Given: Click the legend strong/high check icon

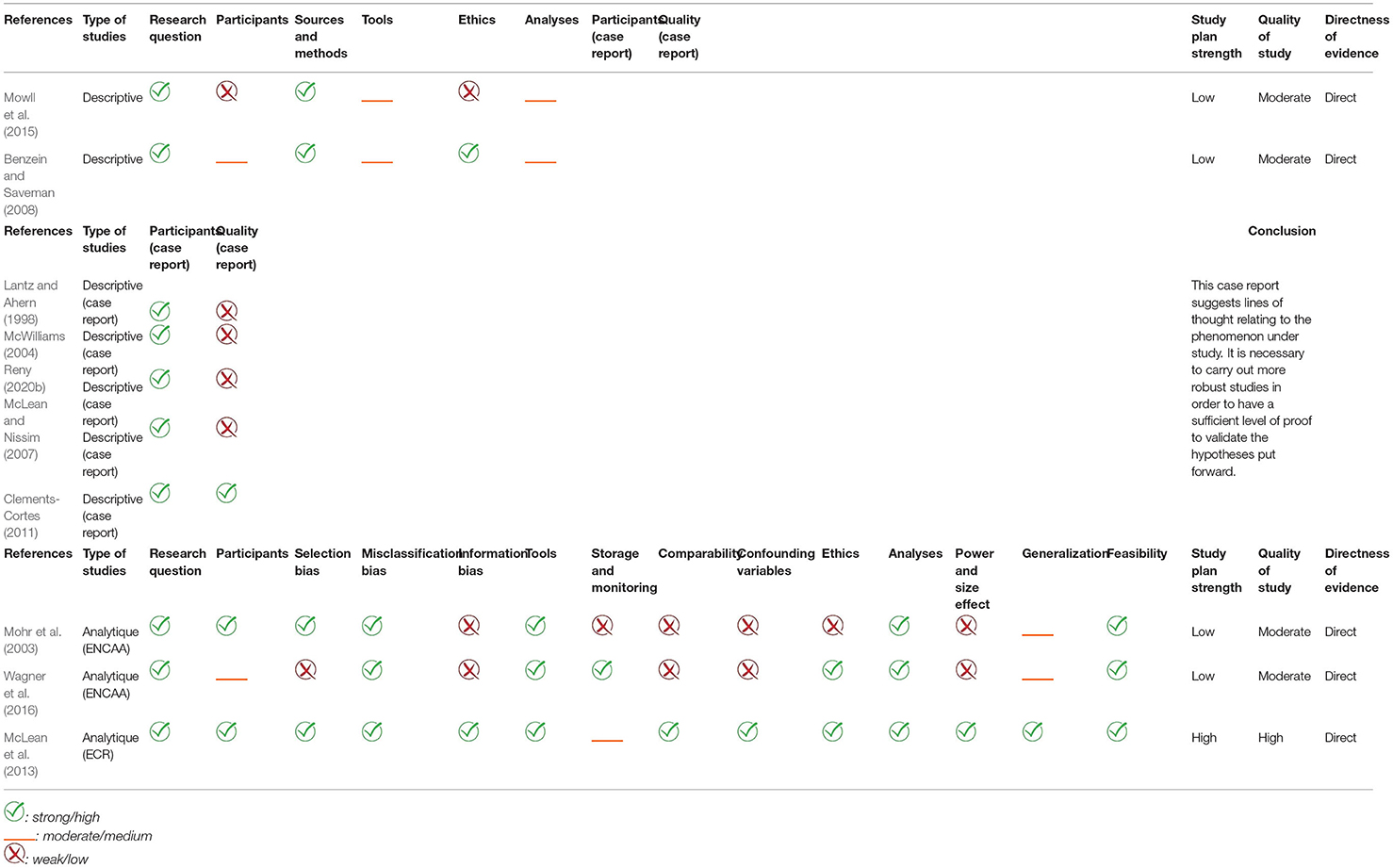Looking at the screenshot, I should [14, 811].
